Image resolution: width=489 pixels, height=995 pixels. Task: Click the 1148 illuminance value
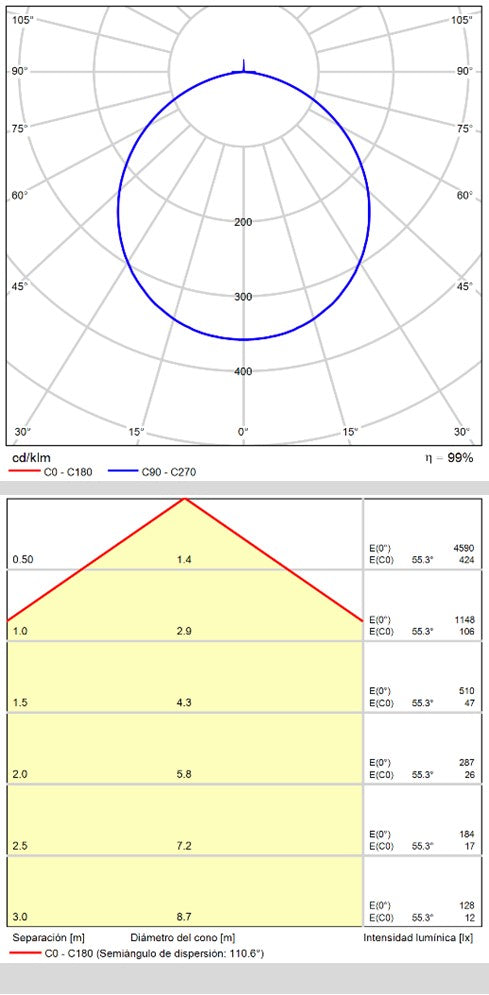tap(464, 619)
